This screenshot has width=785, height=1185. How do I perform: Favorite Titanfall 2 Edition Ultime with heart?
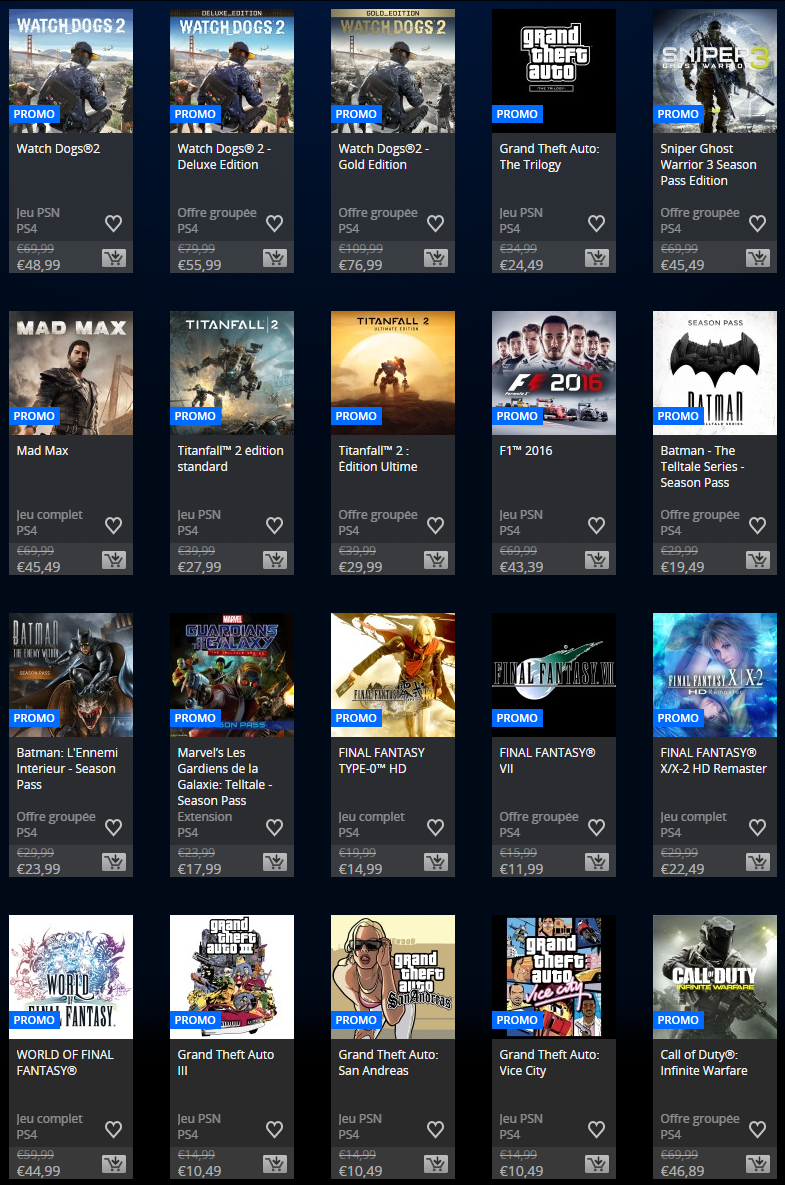(435, 525)
